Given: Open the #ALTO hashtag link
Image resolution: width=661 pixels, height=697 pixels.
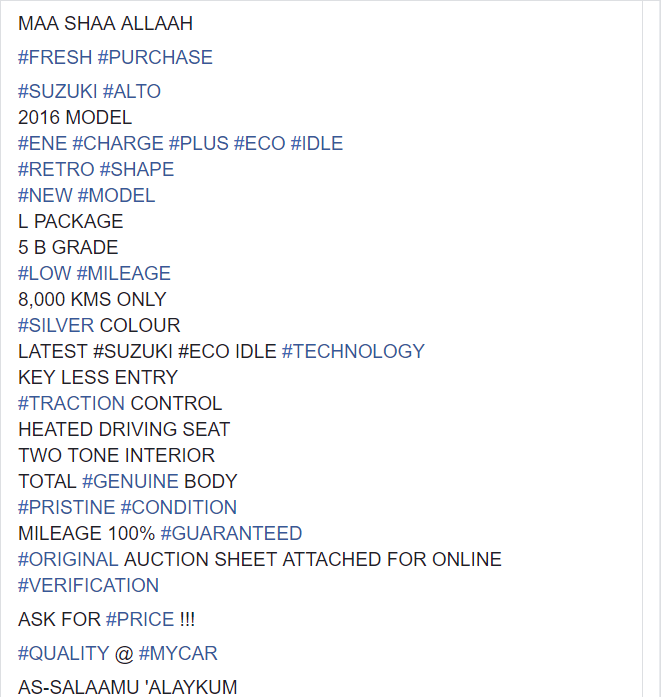Looking at the screenshot, I should 132,92.
